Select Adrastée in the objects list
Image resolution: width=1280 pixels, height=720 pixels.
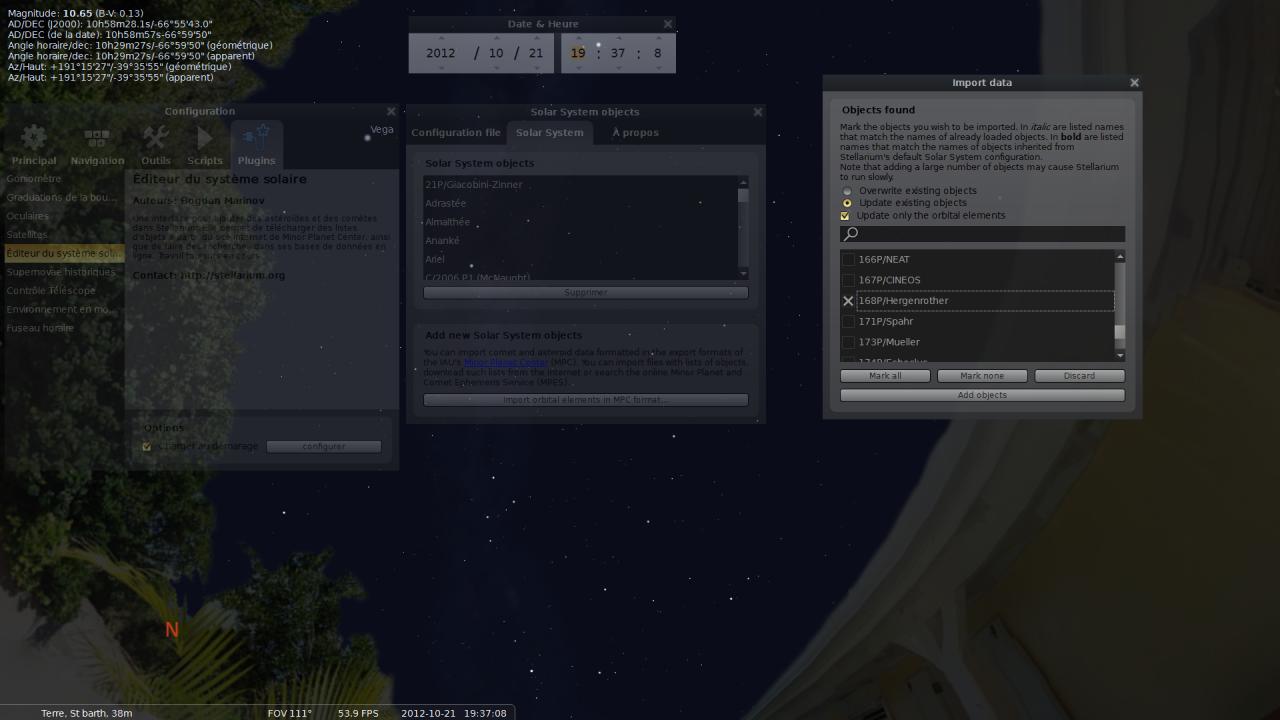tap(580, 204)
